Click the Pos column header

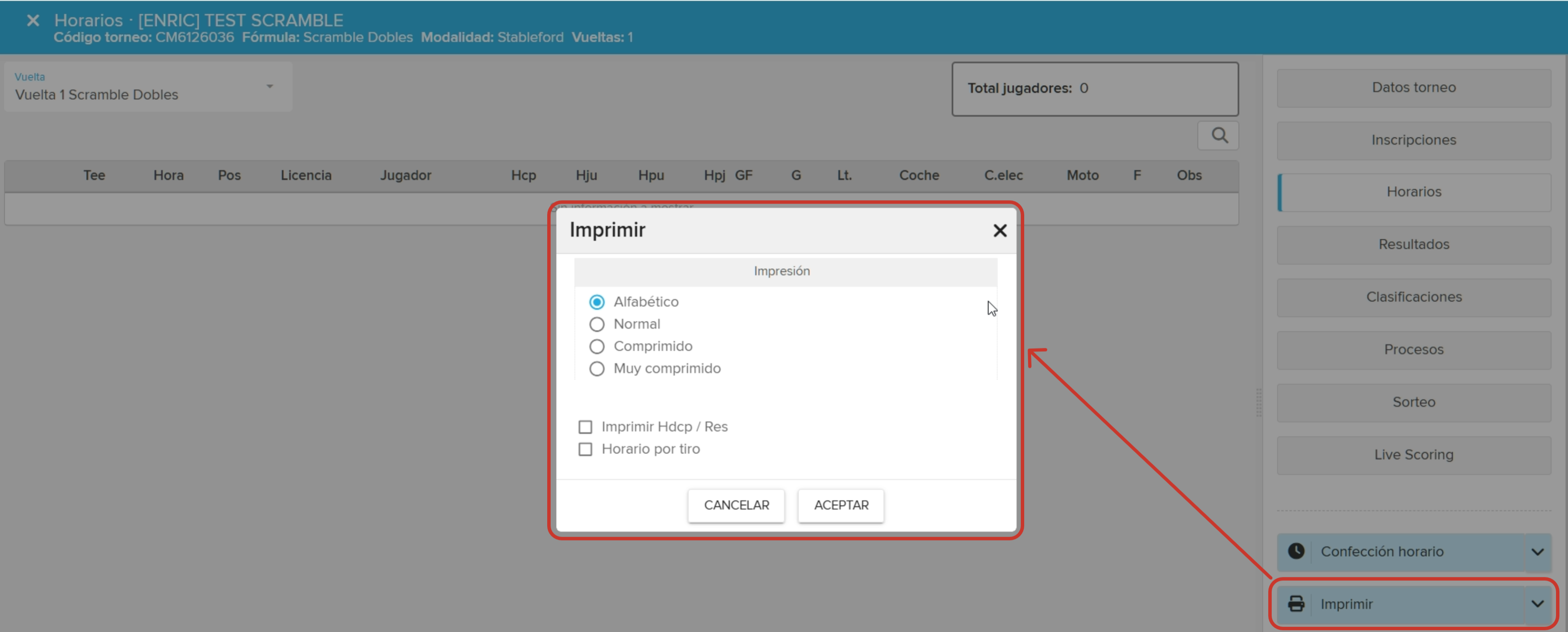click(x=230, y=176)
